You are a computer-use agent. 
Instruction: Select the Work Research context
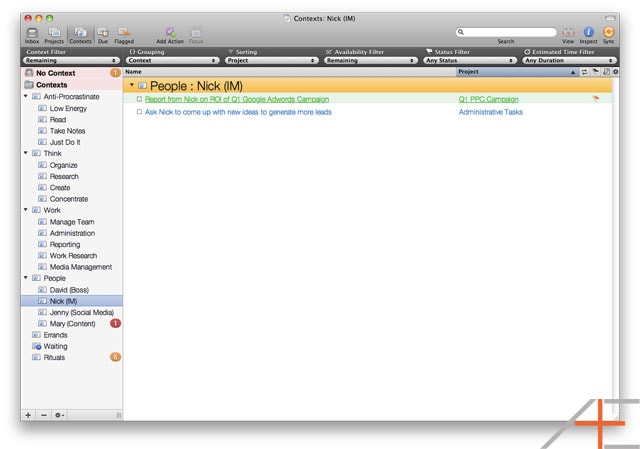click(x=73, y=256)
